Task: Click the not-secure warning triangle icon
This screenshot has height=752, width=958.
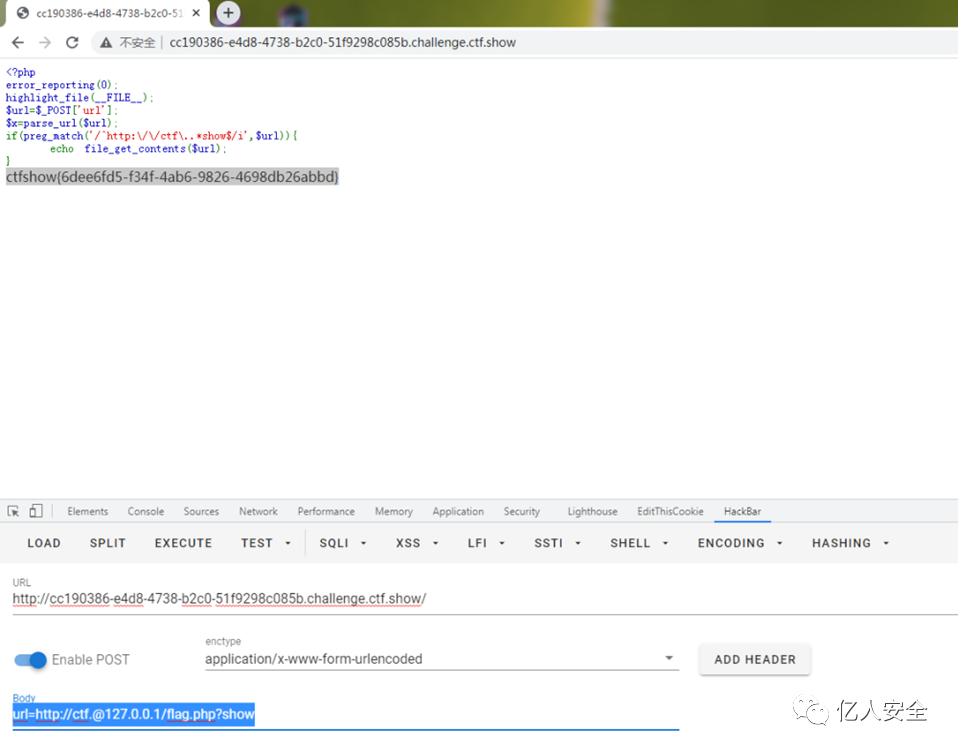Action: click(106, 42)
